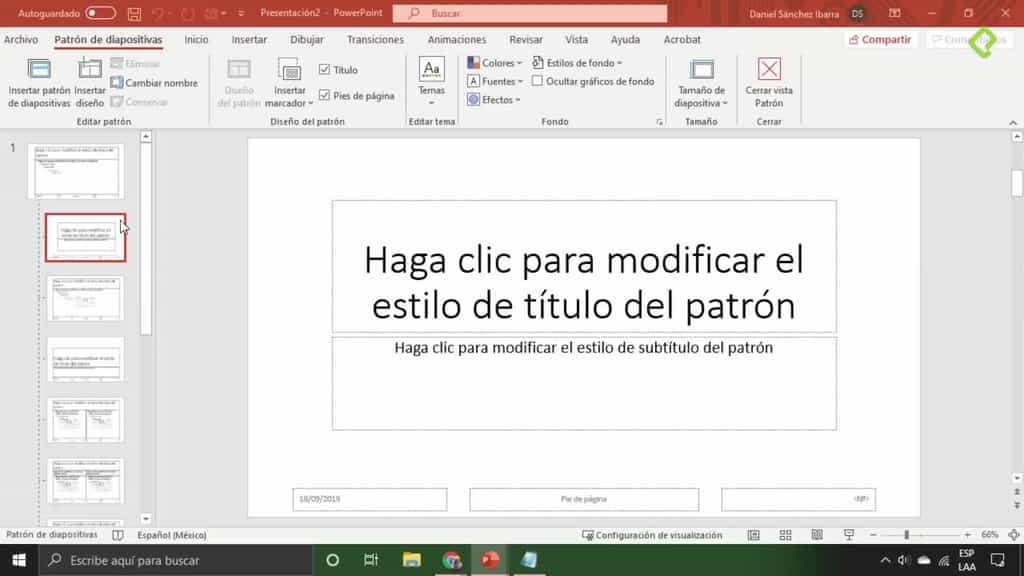Fit slide to current window icon
The width and height of the screenshot is (1024, 576).
pyautogui.click(x=1014, y=535)
